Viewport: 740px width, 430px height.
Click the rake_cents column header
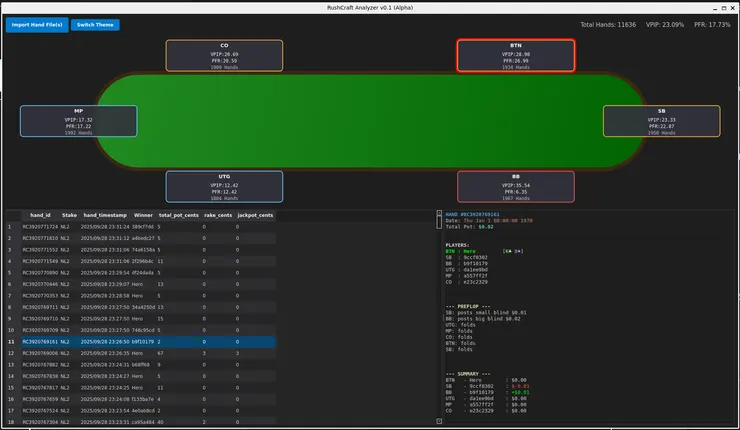[218, 215]
